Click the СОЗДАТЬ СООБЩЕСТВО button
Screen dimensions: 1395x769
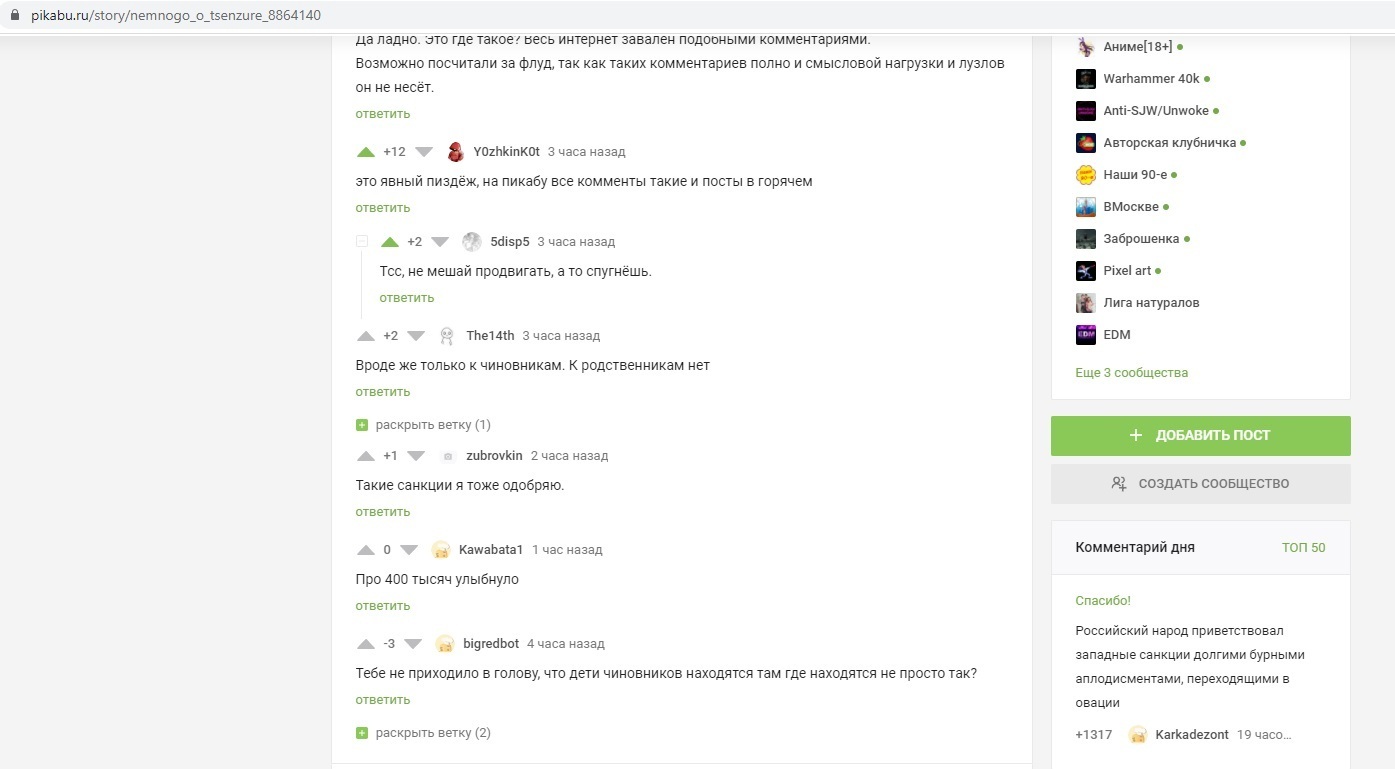click(1200, 484)
